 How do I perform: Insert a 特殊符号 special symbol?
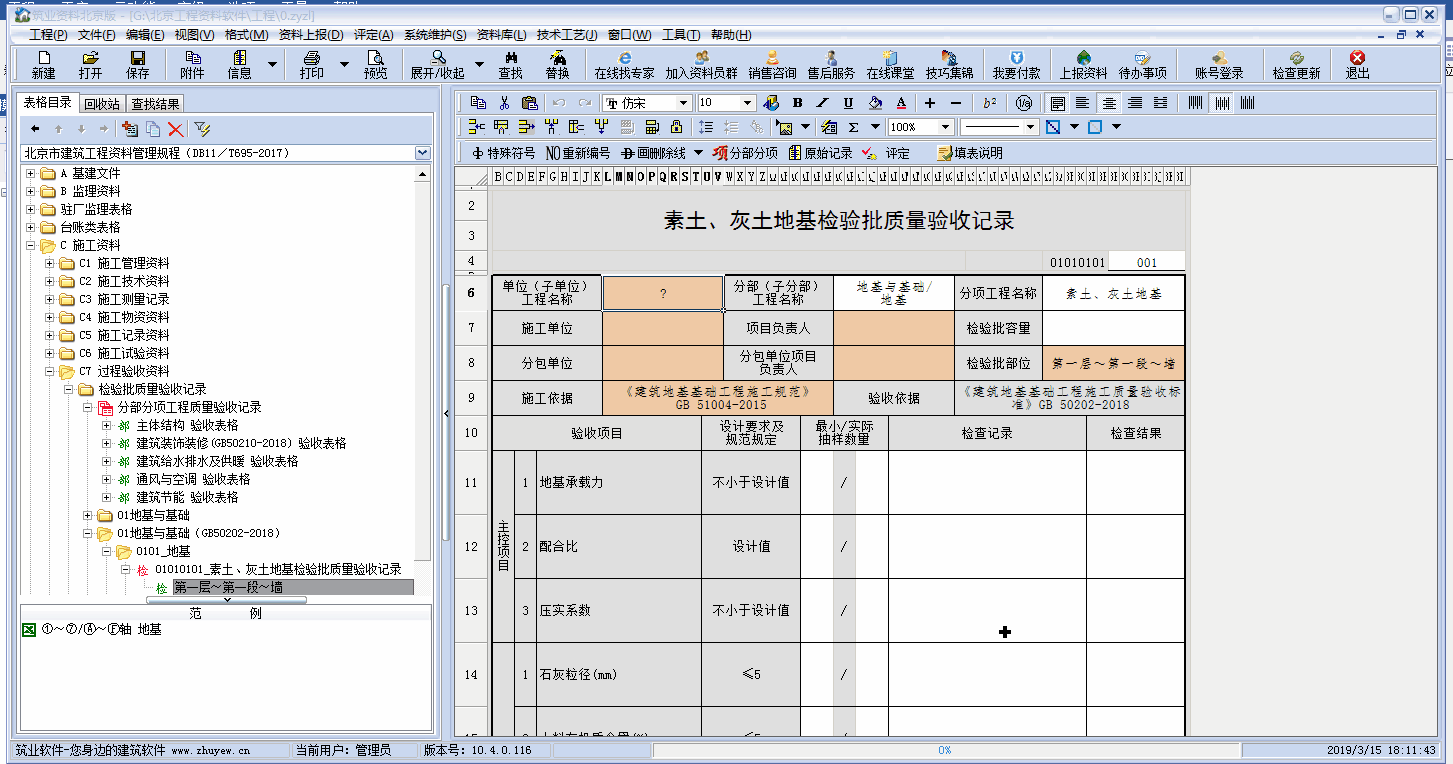point(503,153)
